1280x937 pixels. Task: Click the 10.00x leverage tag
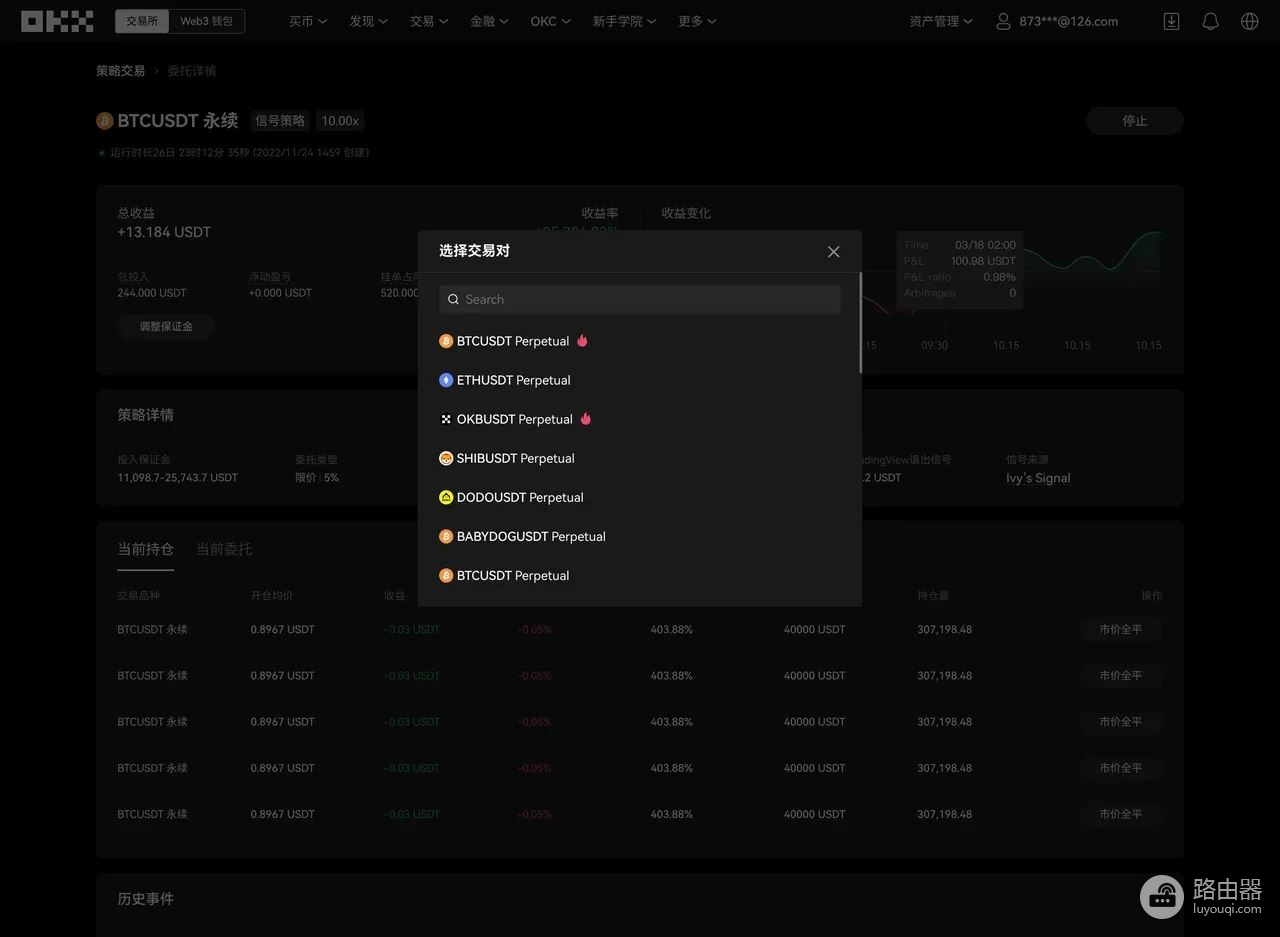pyautogui.click(x=340, y=121)
